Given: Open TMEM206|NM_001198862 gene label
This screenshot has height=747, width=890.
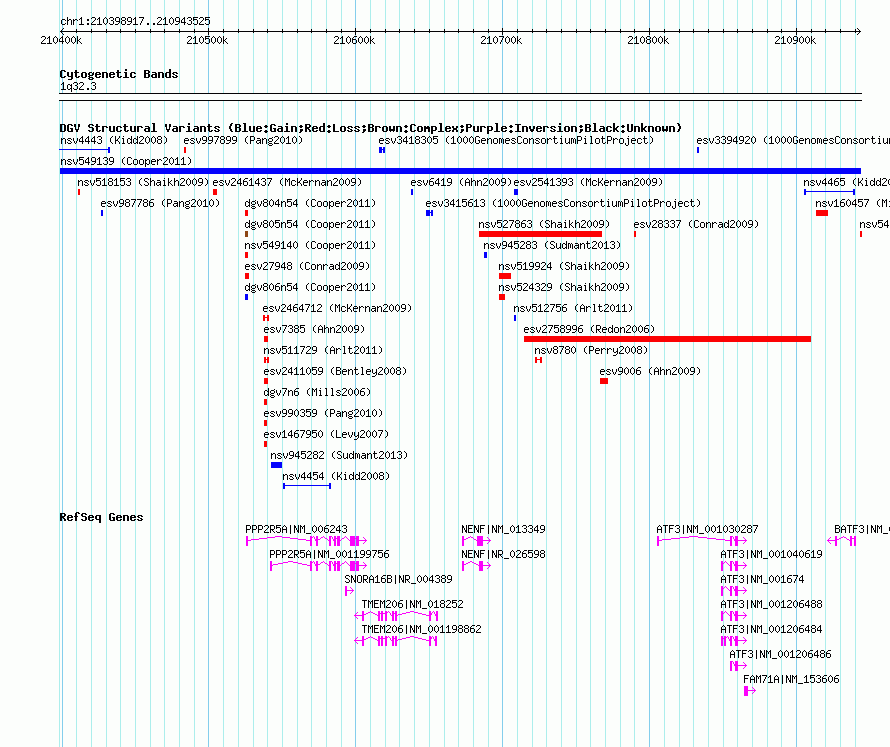Looking at the screenshot, I should 422,629.
